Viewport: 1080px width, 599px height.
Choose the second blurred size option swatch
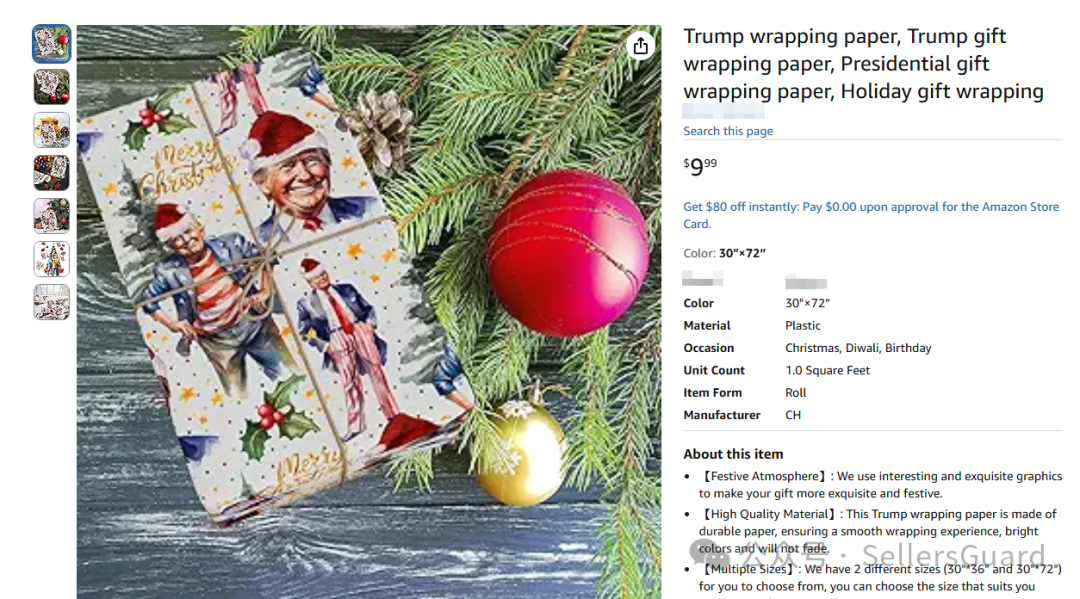point(806,282)
